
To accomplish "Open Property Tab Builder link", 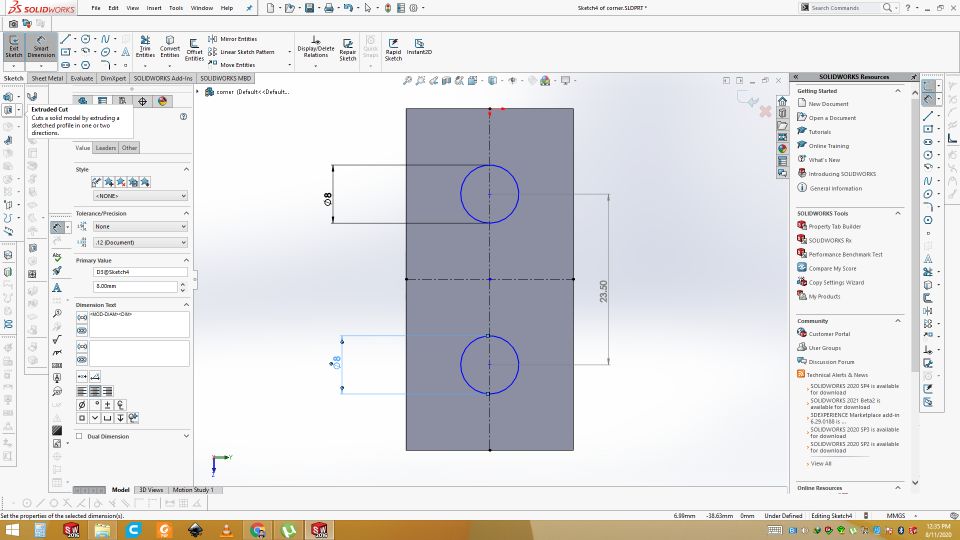I will [834, 227].
